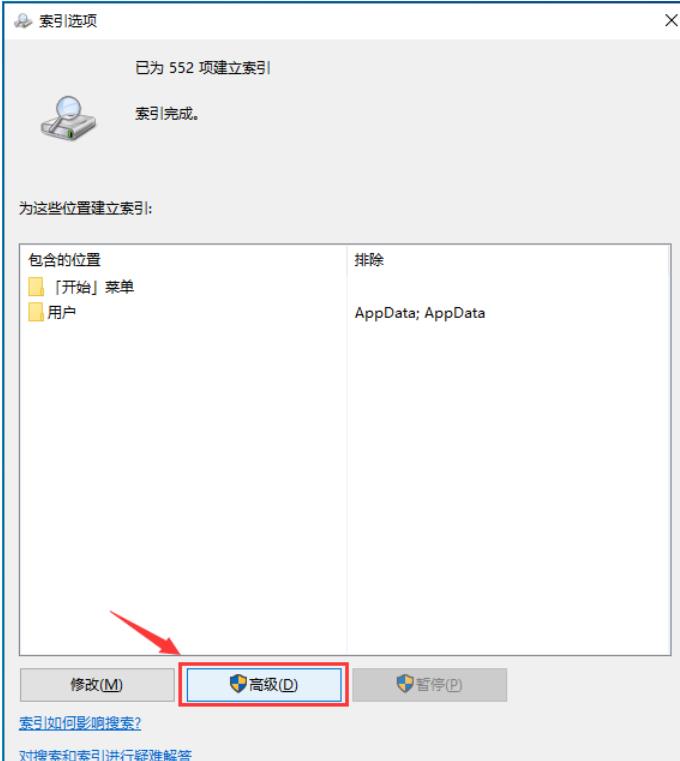Open the 对搜索和索引进行疑难解答 troubleshooting link
The width and height of the screenshot is (680, 761).
105,754
